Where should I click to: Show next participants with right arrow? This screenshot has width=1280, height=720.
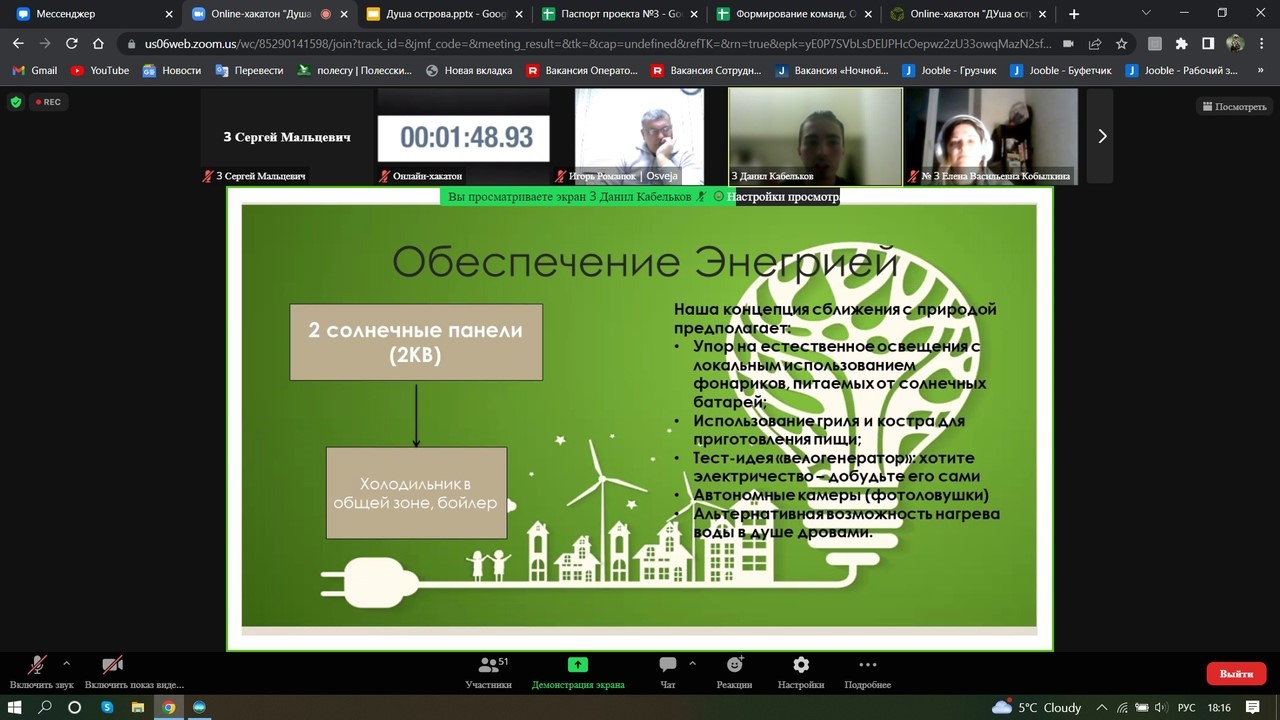point(1102,136)
